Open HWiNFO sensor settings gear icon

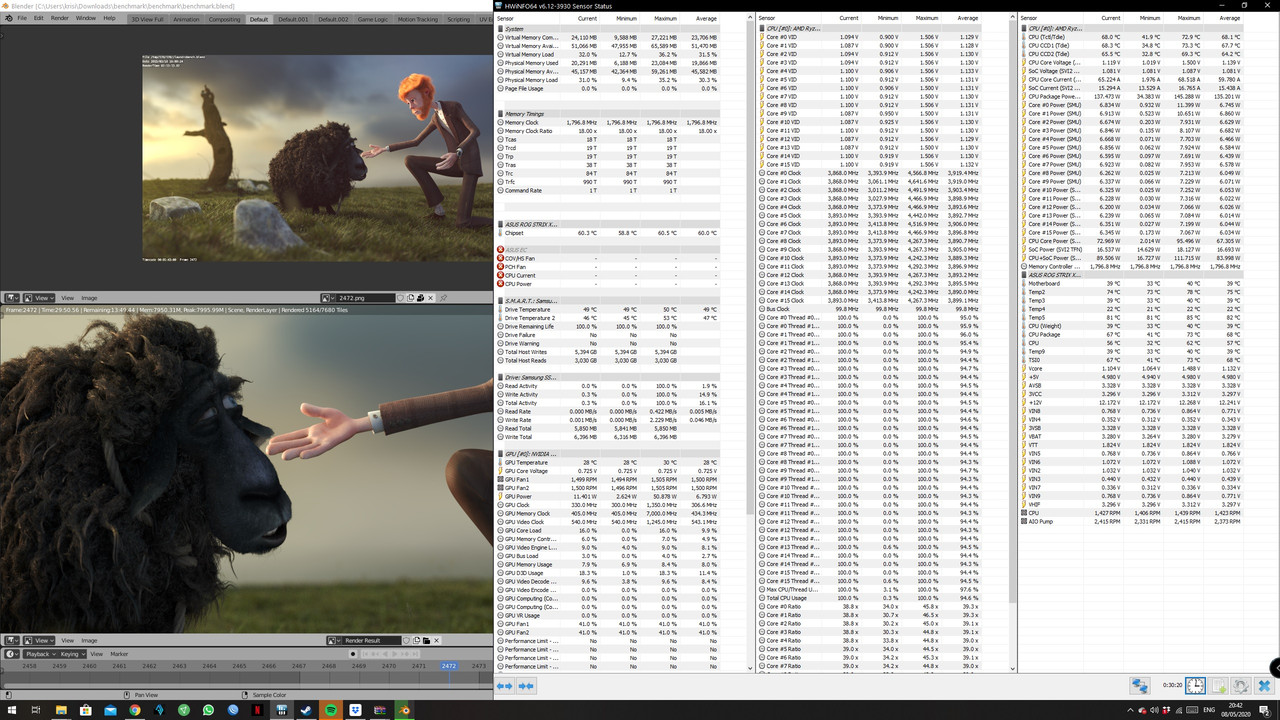click(1241, 686)
